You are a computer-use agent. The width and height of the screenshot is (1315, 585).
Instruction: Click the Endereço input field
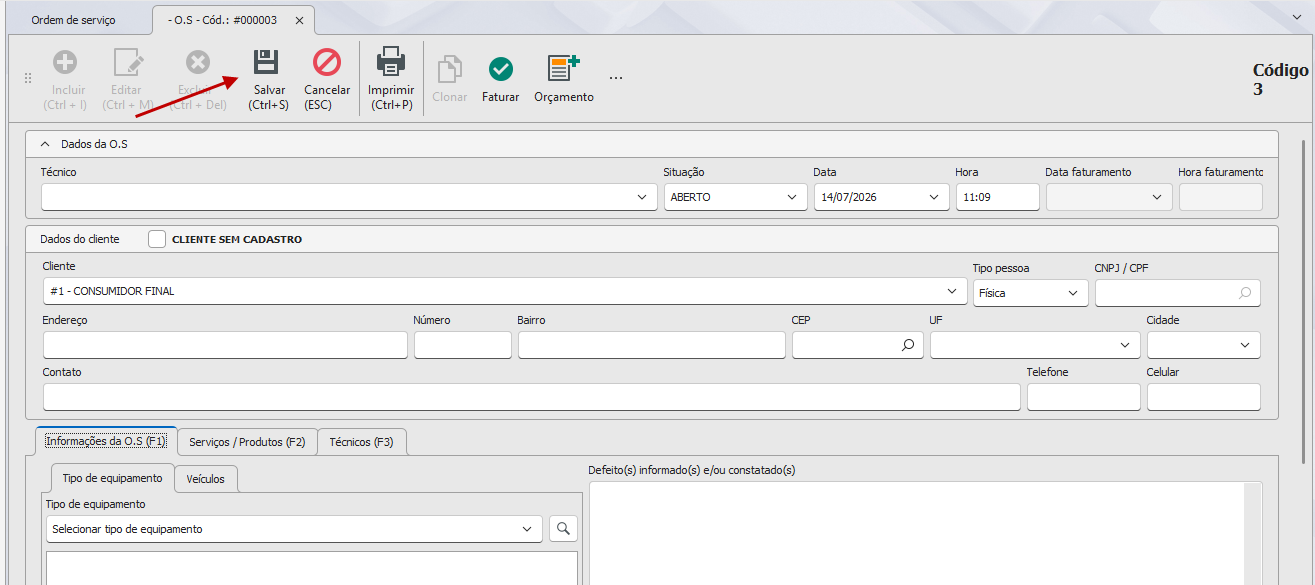(225, 345)
